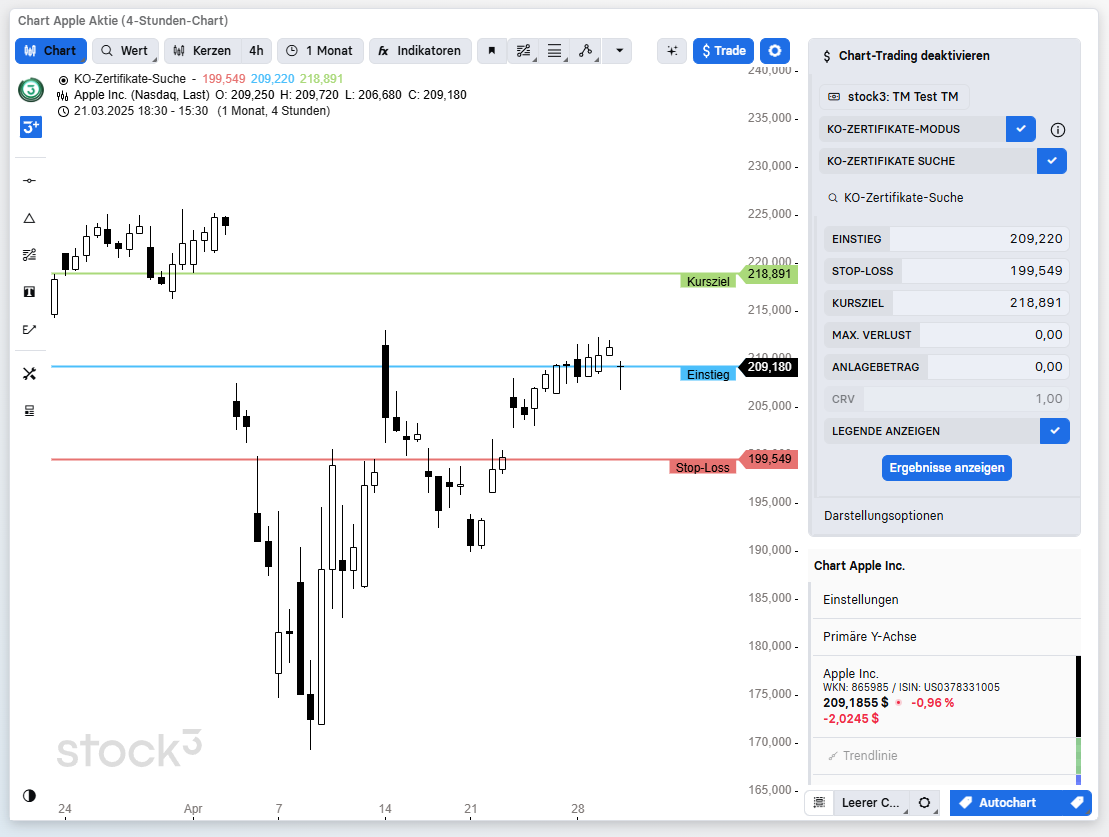Open the Leerer C... template dropdown

tap(871, 803)
